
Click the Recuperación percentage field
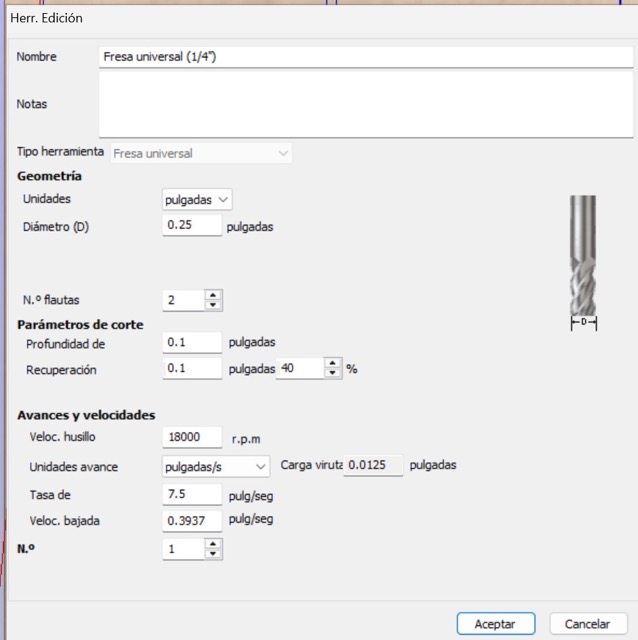tap(300, 369)
